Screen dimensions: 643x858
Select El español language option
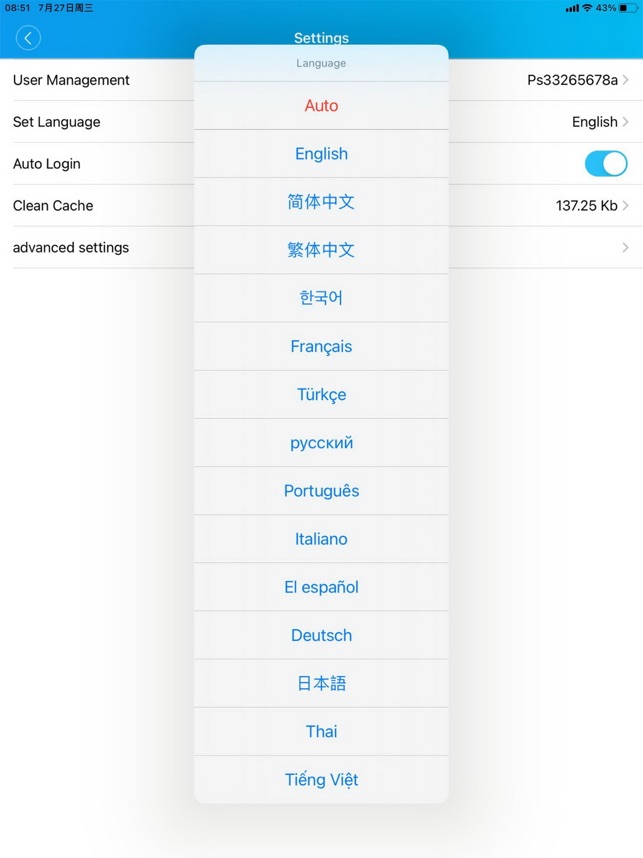[321, 587]
